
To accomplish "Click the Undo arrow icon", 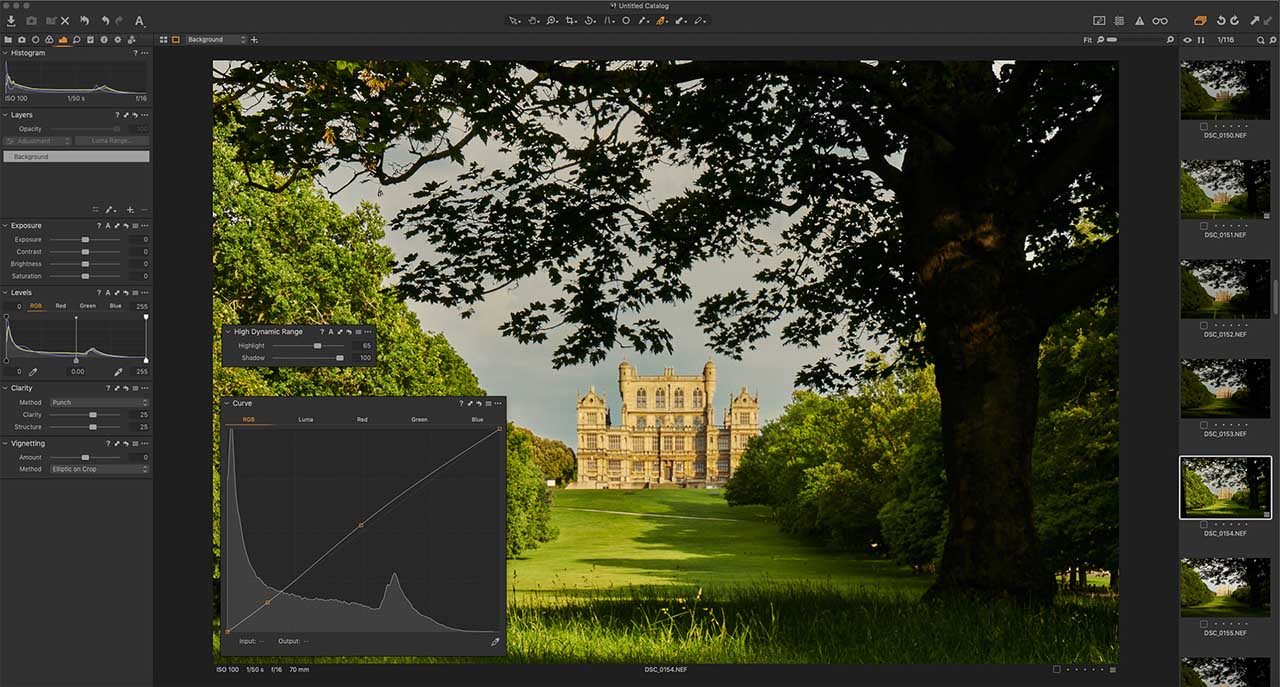I will coord(105,20).
